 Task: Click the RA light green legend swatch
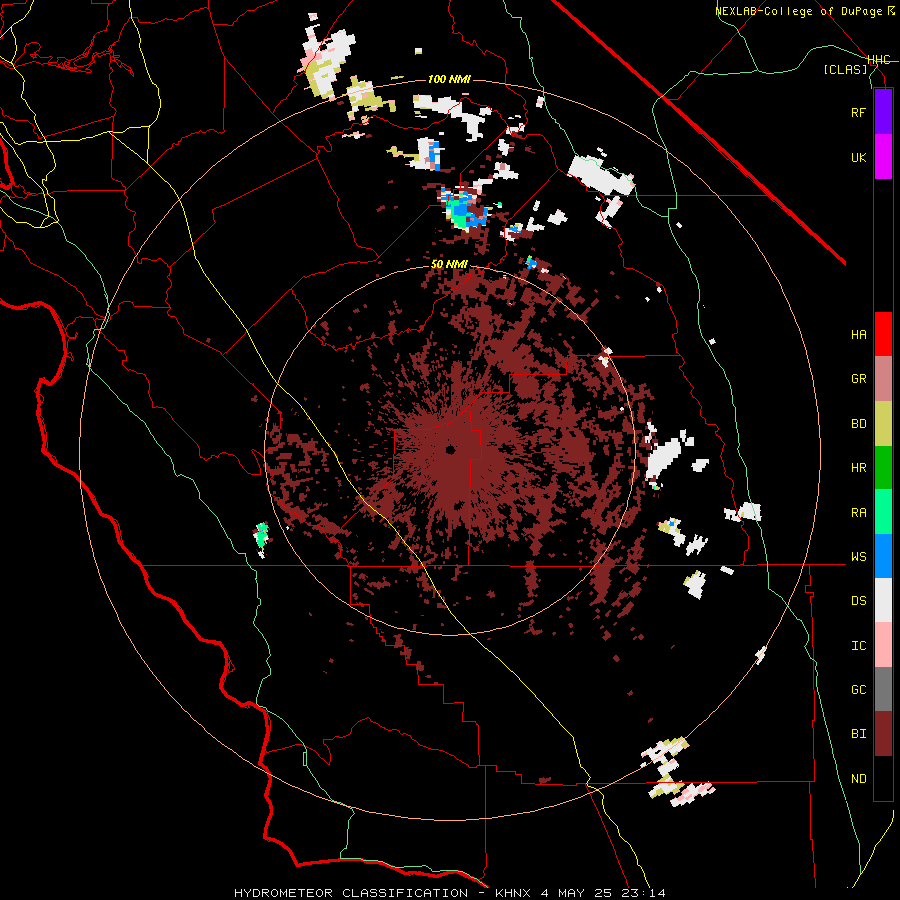point(883,512)
